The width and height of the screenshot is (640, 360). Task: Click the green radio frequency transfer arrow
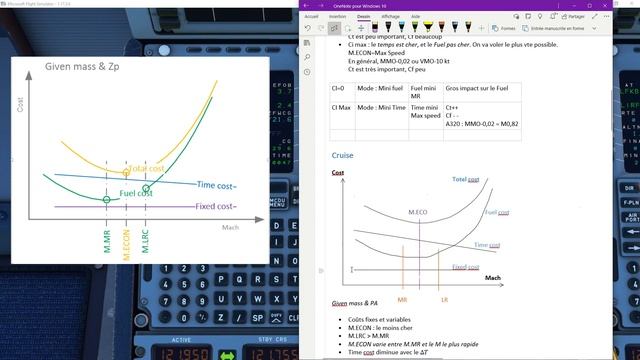[227, 356]
